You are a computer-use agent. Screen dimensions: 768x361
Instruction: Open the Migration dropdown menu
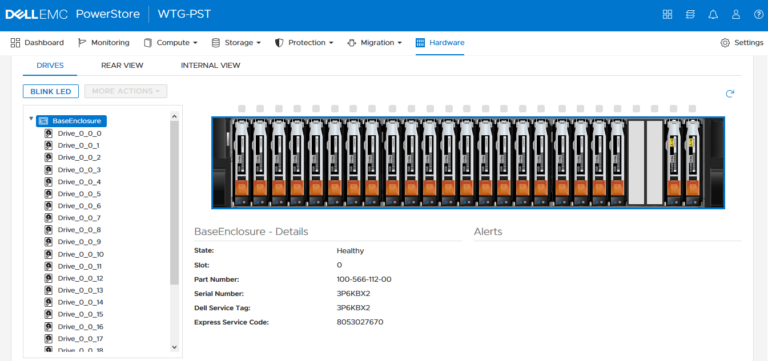point(374,43)
